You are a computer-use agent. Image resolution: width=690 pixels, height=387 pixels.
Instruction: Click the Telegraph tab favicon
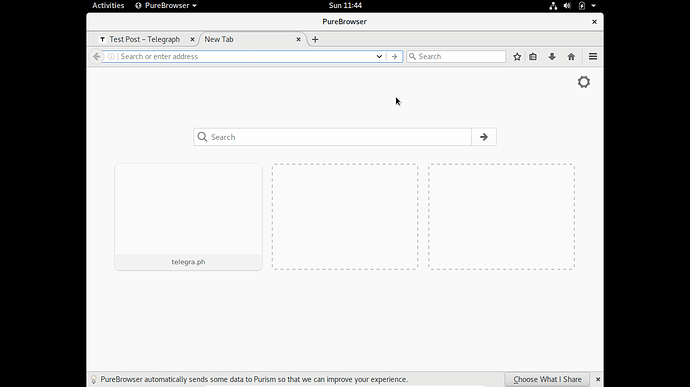pos(102,39)
